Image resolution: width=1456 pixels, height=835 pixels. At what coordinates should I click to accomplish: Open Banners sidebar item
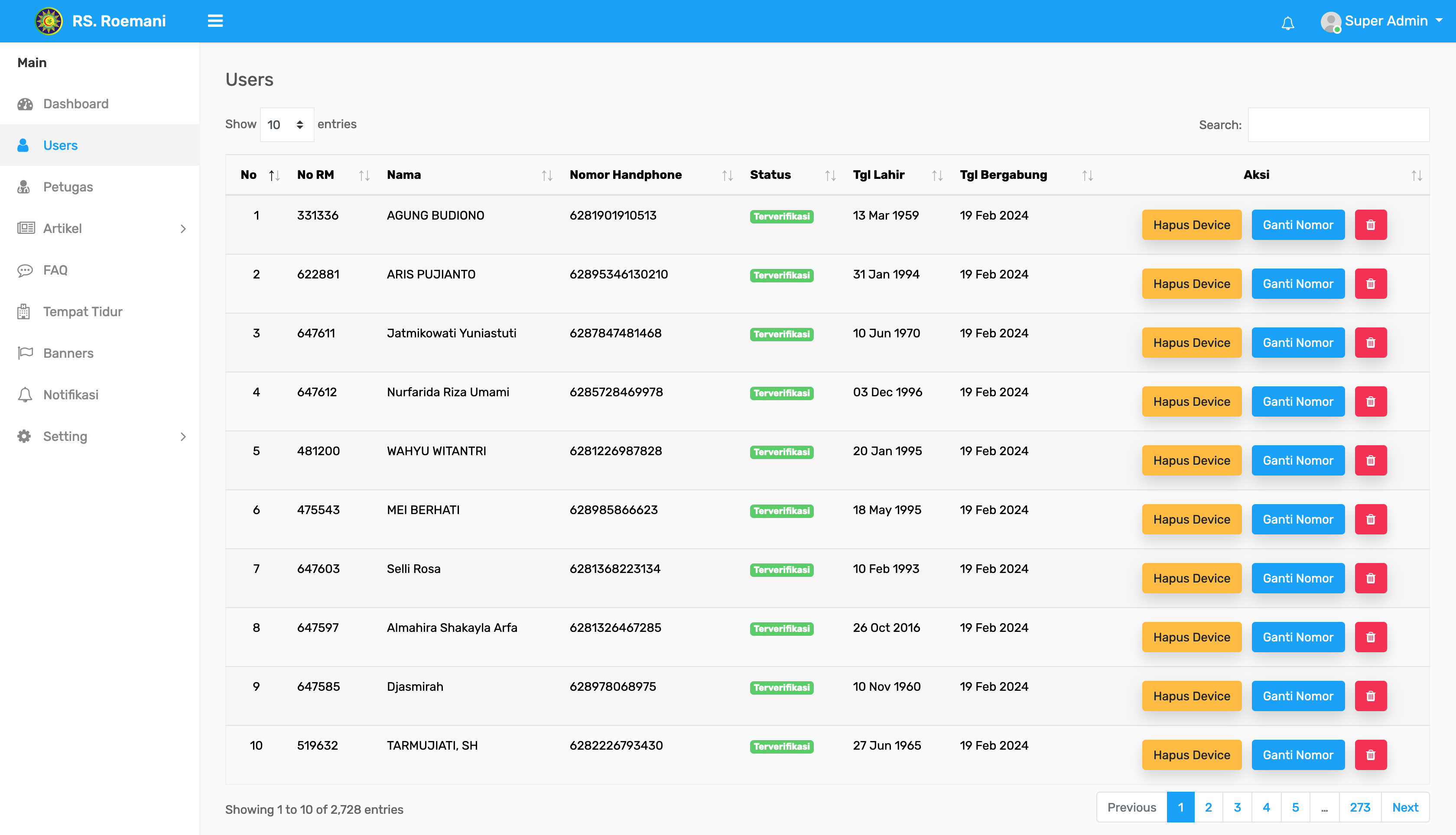[x=100, y=353]
